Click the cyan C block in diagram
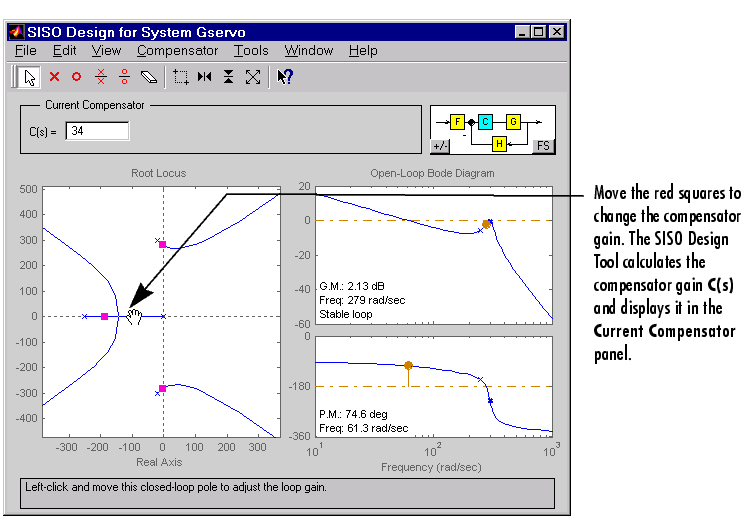This screenshot has width=750, height=520. pos(485,122)
